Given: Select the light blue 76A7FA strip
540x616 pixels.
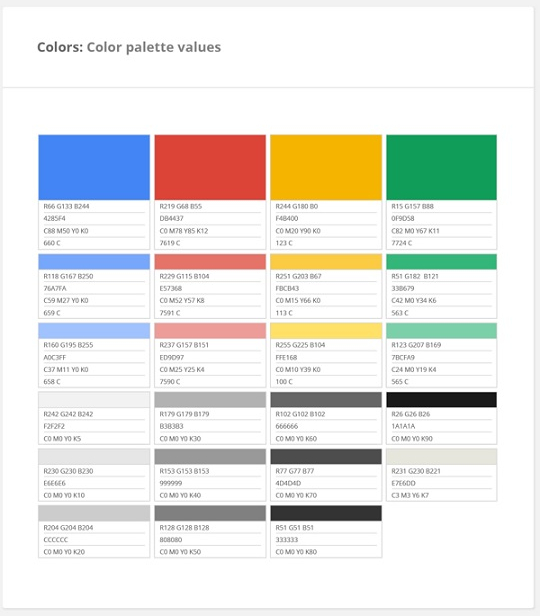Looking at the screenshot, I should (x=94, y=262).
